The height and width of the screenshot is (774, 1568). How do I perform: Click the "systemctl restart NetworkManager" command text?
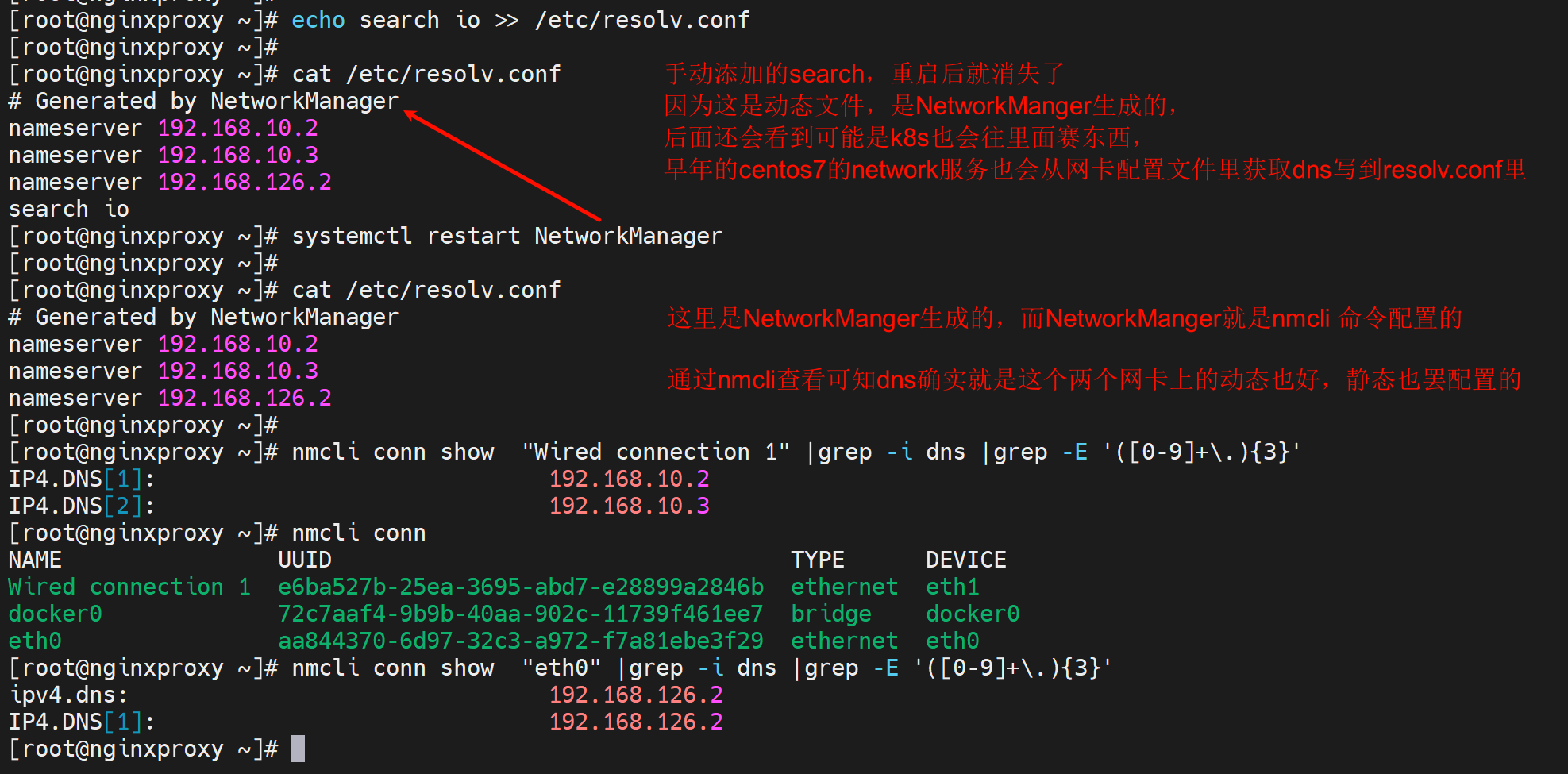[507, 237]
